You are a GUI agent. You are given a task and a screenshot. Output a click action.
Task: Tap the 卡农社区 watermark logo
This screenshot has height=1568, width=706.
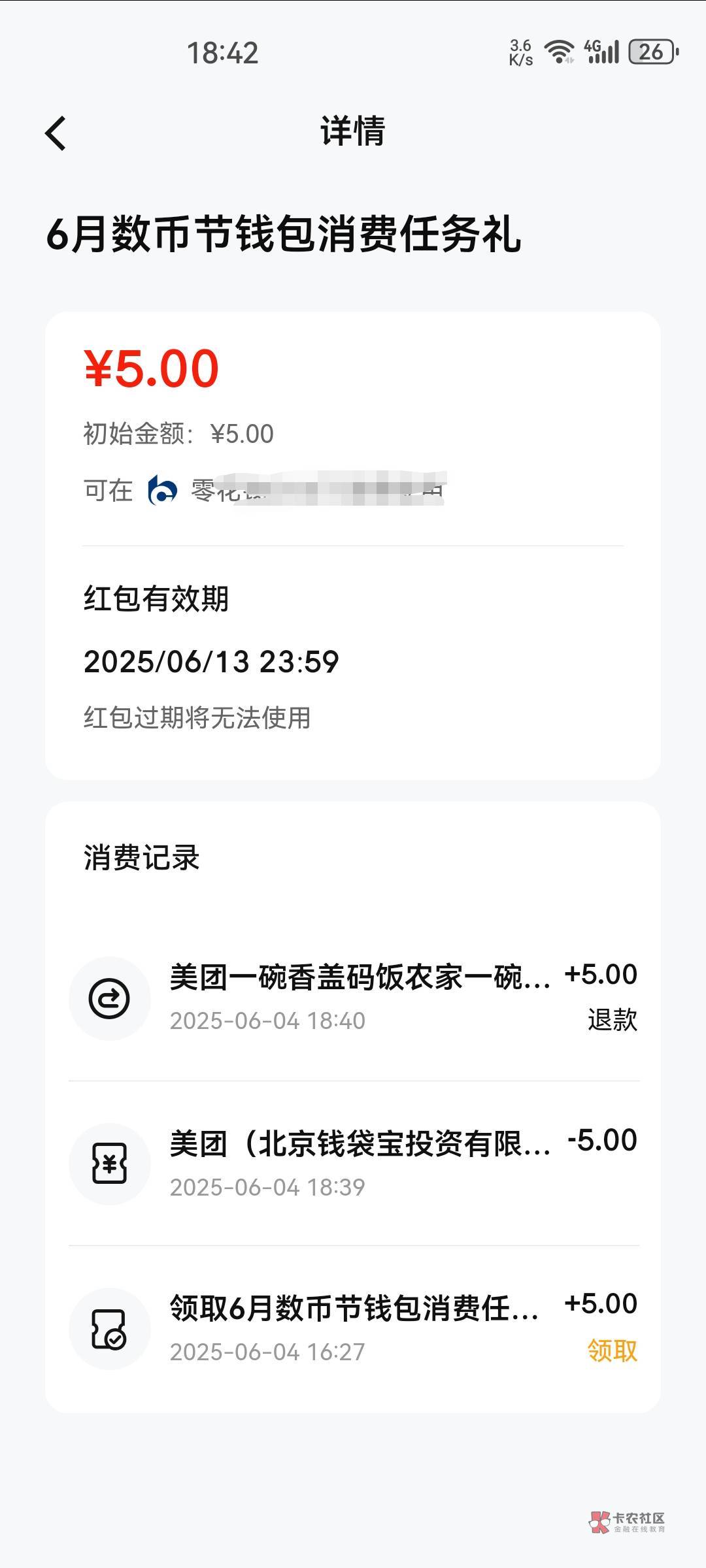(628, 1522)
